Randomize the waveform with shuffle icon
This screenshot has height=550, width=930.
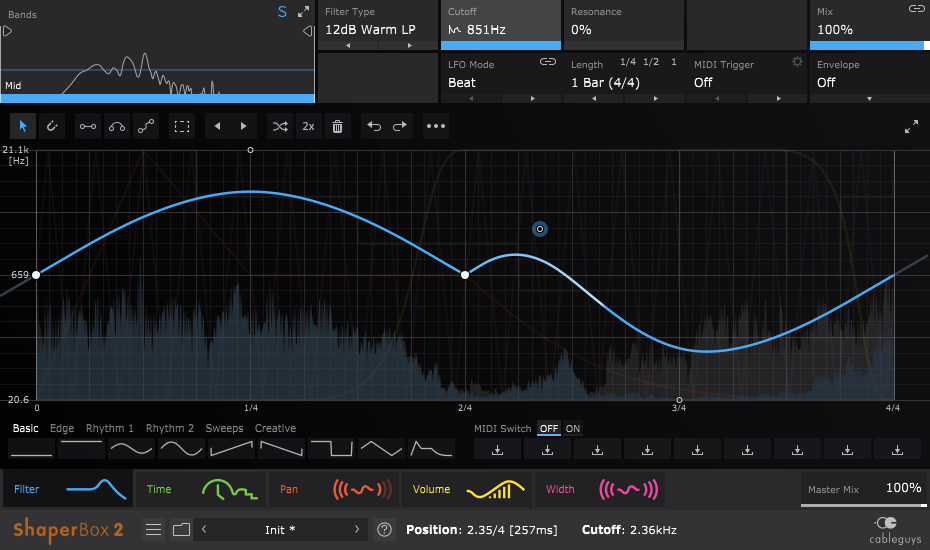(279, 127)
